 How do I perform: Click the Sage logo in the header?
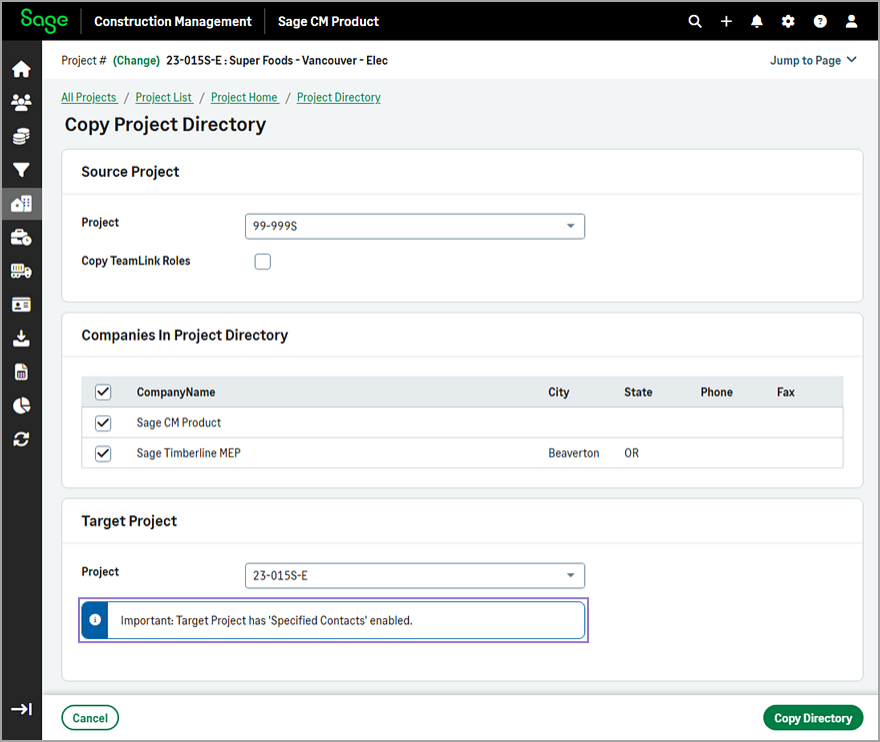pyautogui.click(x=44, y=21)
